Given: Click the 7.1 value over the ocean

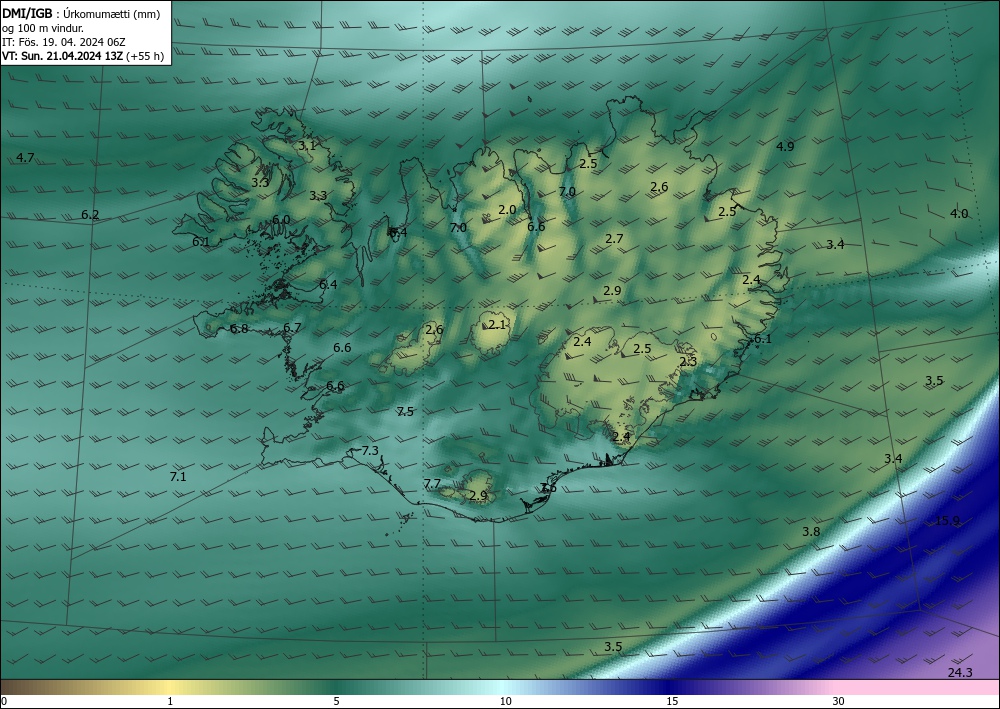Looking at the screenshot, I should [178, 476].
